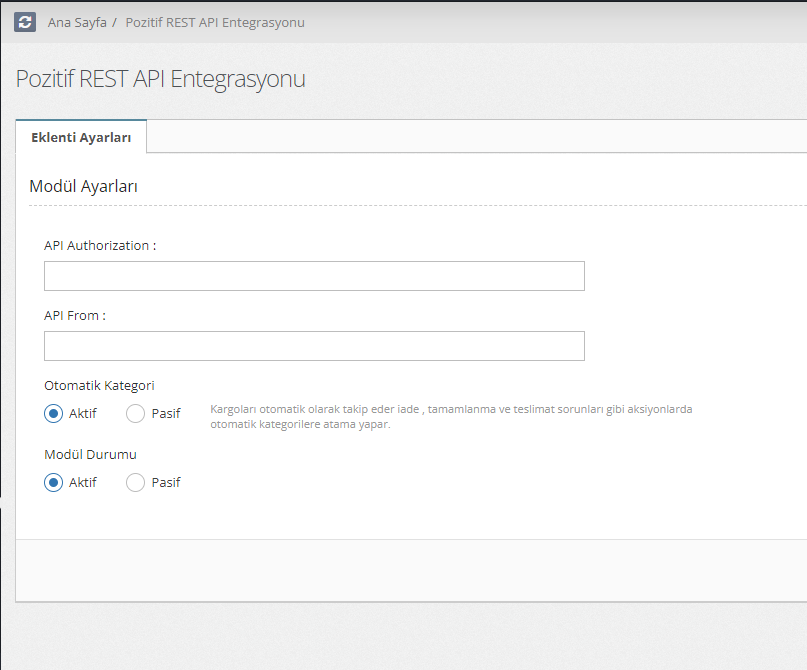Click the empty footer bar of settings panel
The width and height of the screenshot is (807, 670).
click(411, 570)
